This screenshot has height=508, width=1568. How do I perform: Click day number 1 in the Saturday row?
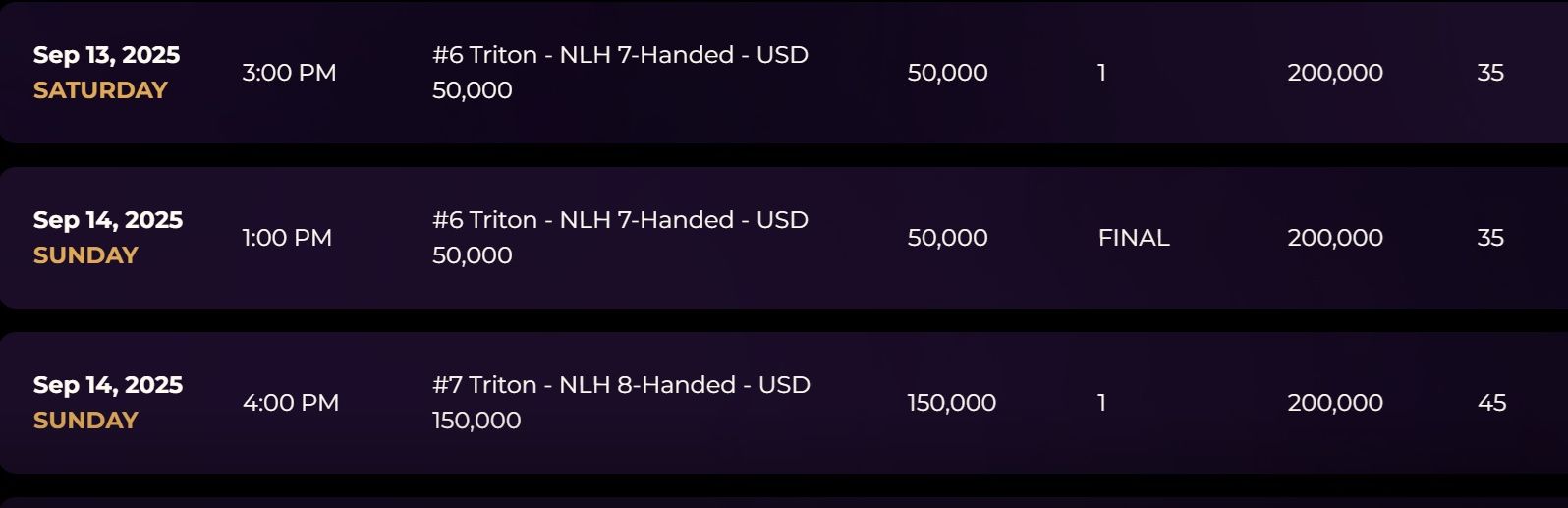pos(1101,73)
